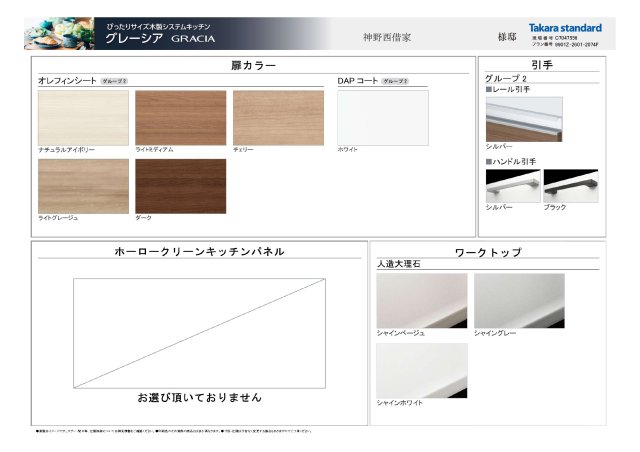Select the ライトミディアム door color swatch
Viewport: 640px width, 452px height.
[x=180, y=118]
